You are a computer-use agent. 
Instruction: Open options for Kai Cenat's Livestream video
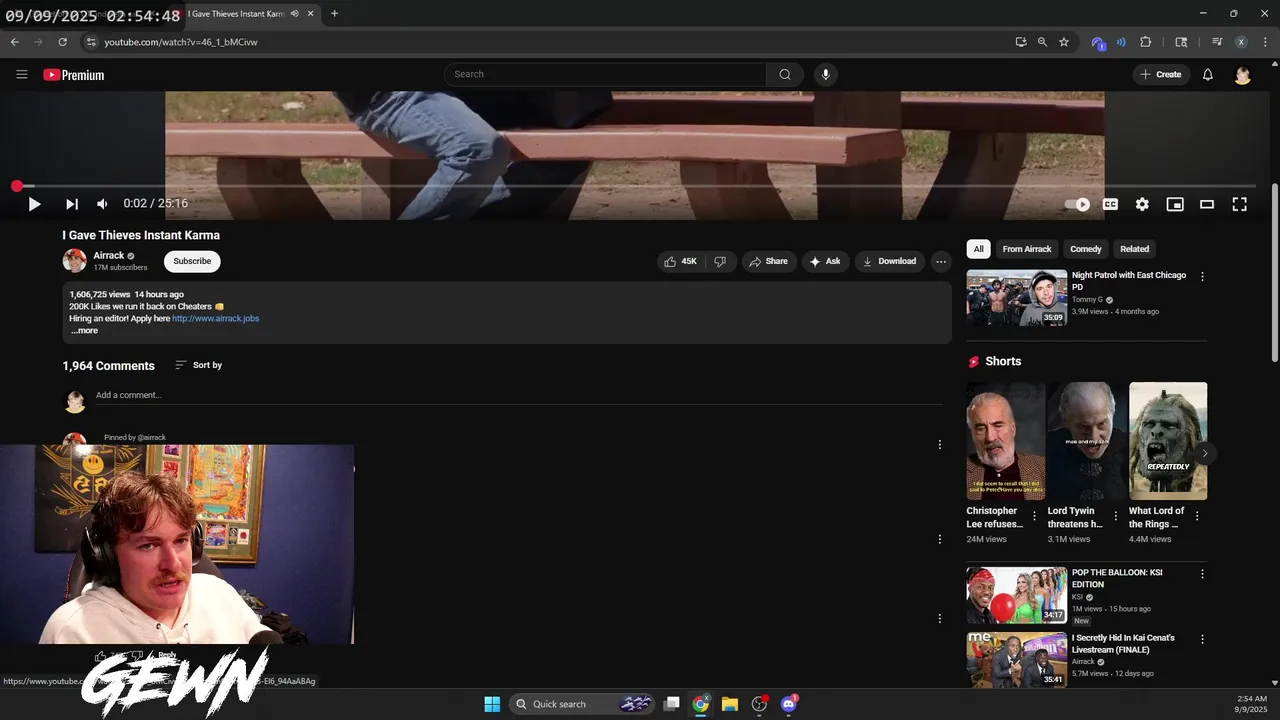[1202, 639]
